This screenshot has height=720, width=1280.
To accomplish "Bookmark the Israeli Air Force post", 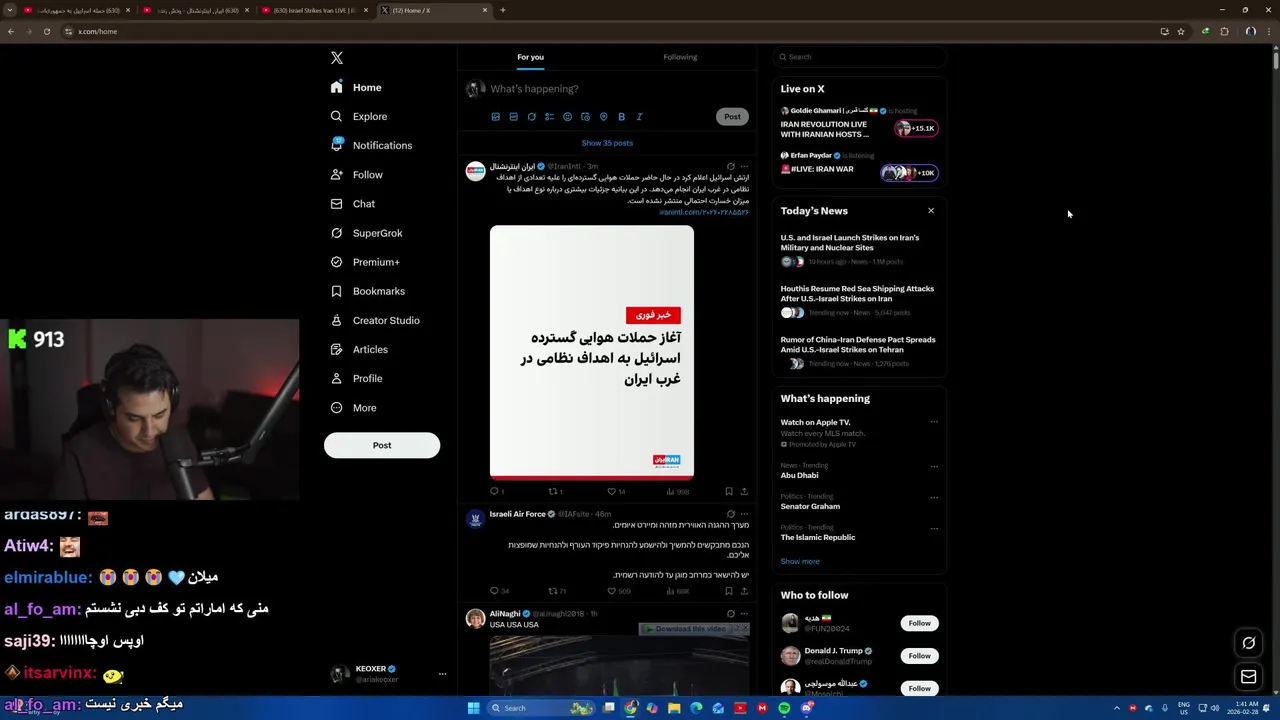I will [x=729, y=591].
